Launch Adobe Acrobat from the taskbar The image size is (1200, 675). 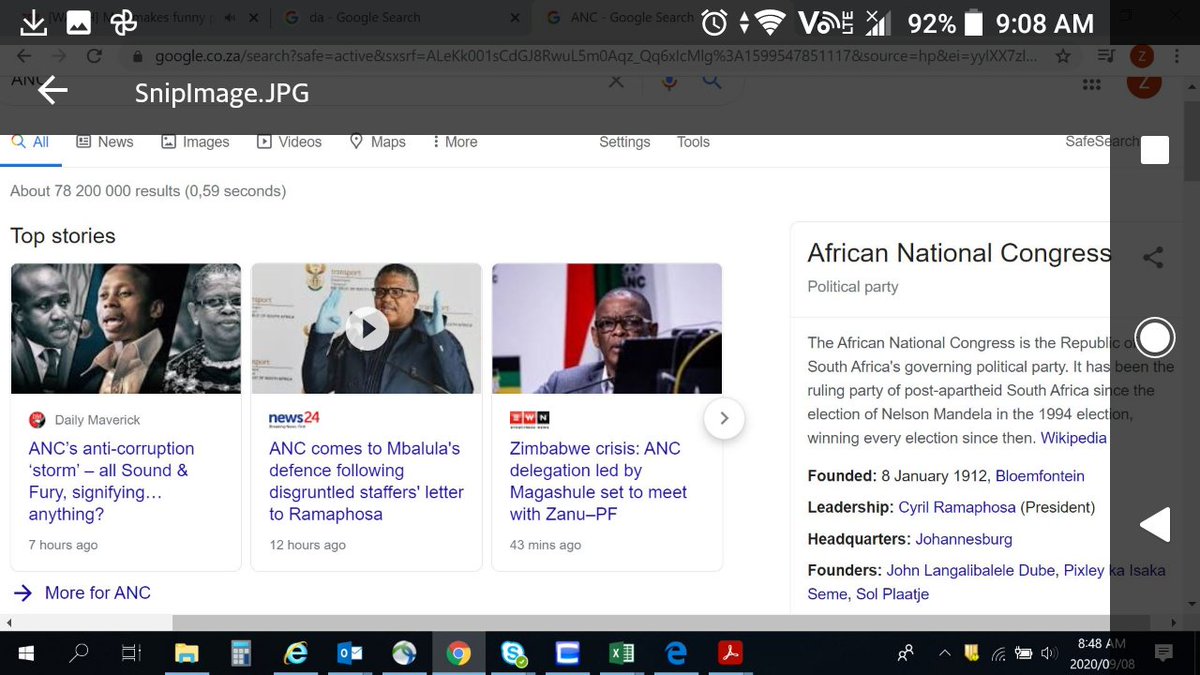click(x=730, y=654)
